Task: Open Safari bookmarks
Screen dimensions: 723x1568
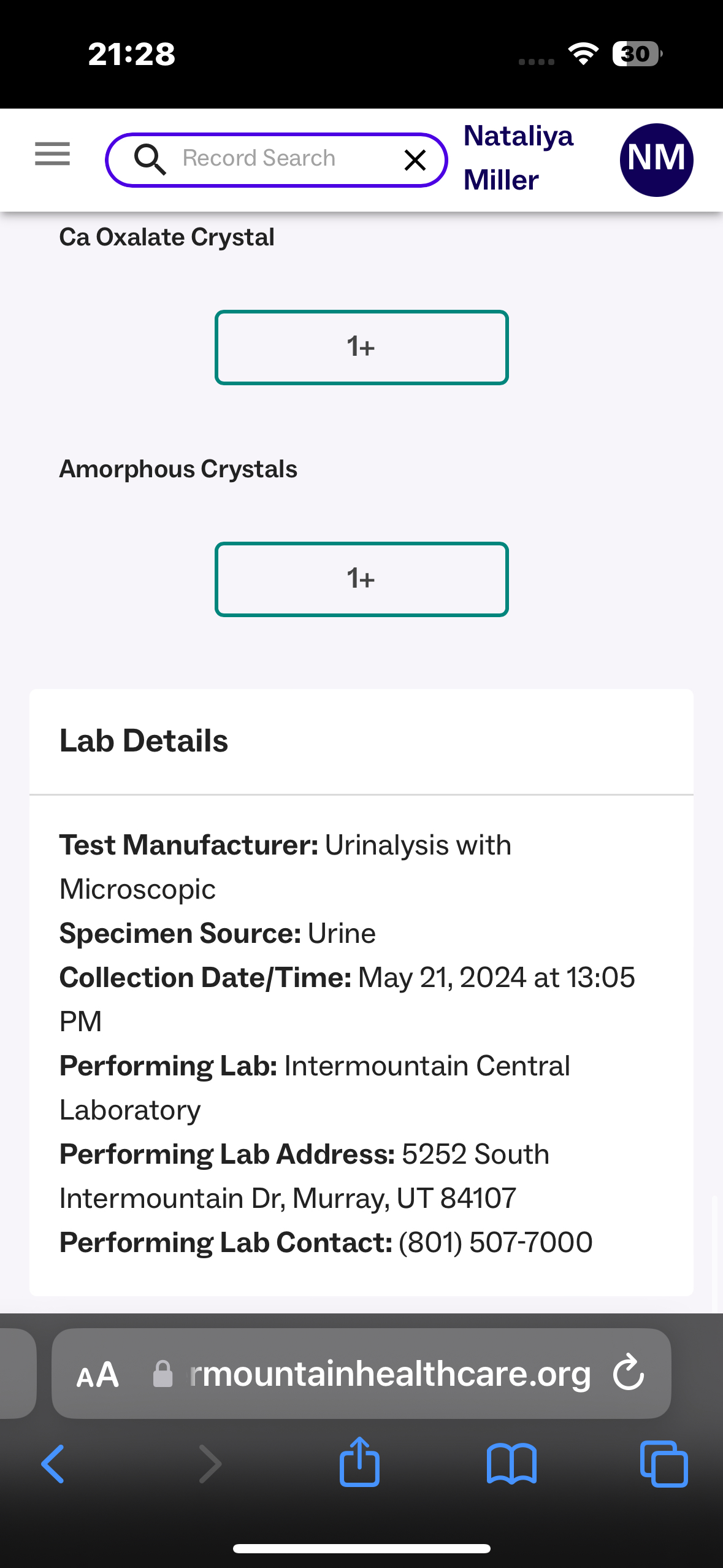Action: [x=511, y=1464]
